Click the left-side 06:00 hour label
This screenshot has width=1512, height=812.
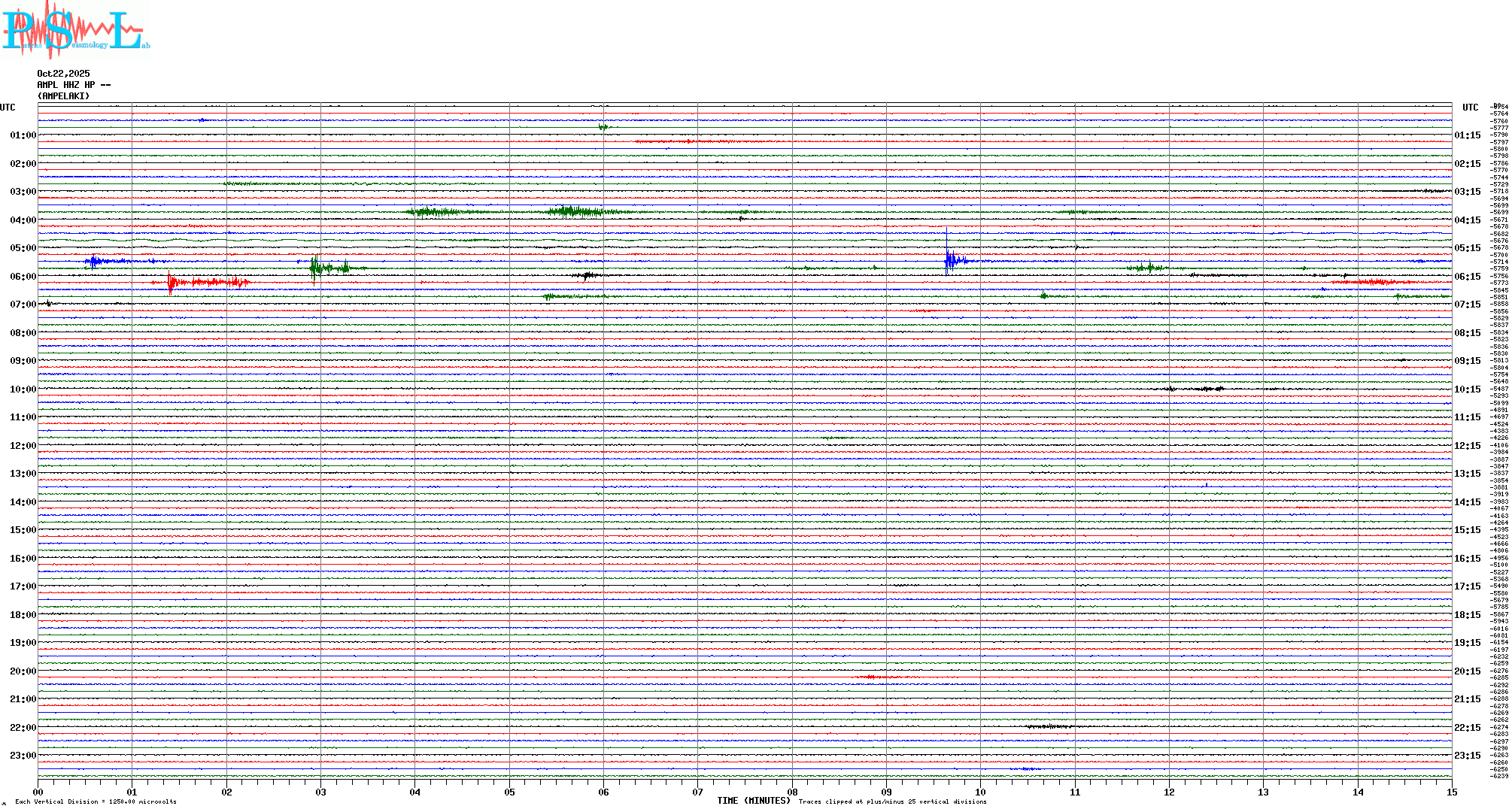pos(23,277)
